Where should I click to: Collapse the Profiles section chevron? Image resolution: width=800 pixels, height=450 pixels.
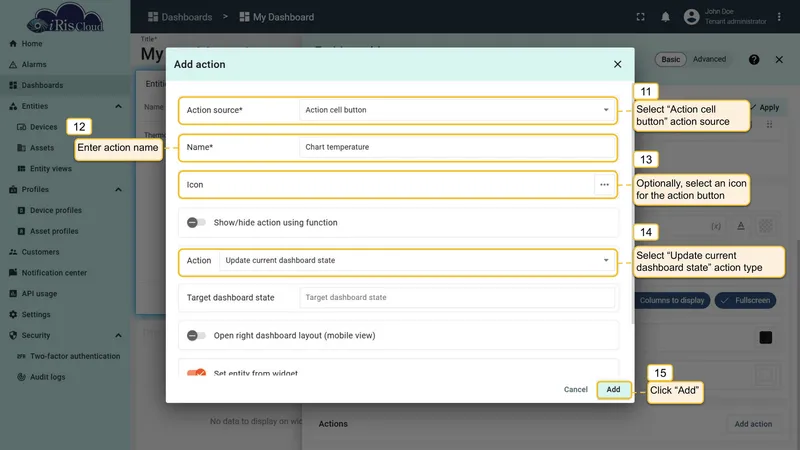point(118,189)
